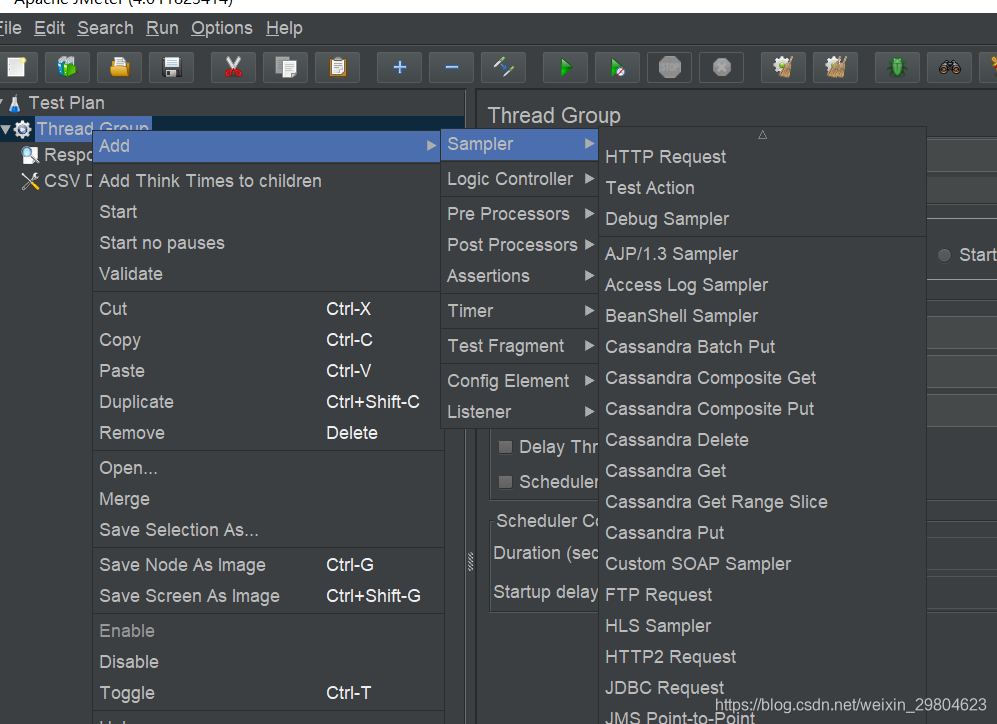Image resolution: width=997 pixels, height=724 pixels.
Task: Toggle the Scheduler checkbox
Action: [505, 482]
